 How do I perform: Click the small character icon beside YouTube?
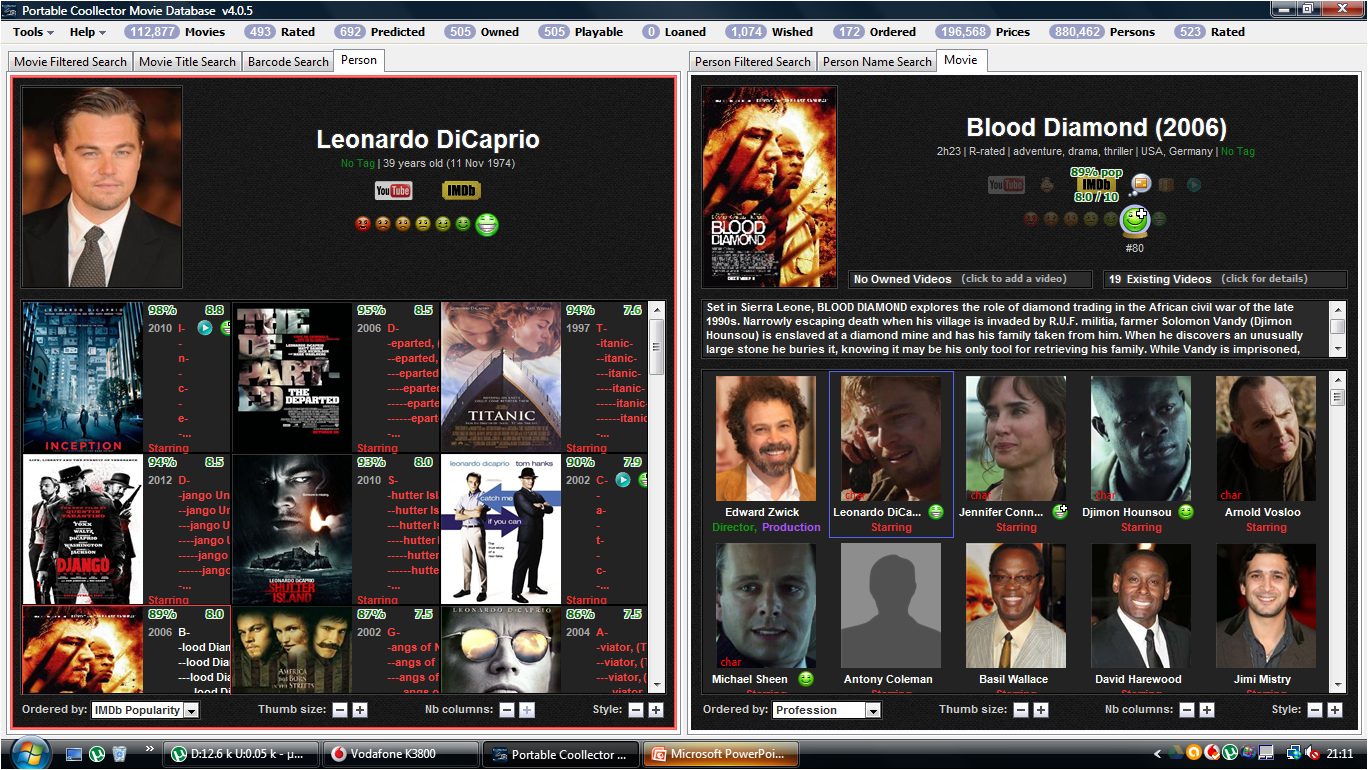point(1047,184)
